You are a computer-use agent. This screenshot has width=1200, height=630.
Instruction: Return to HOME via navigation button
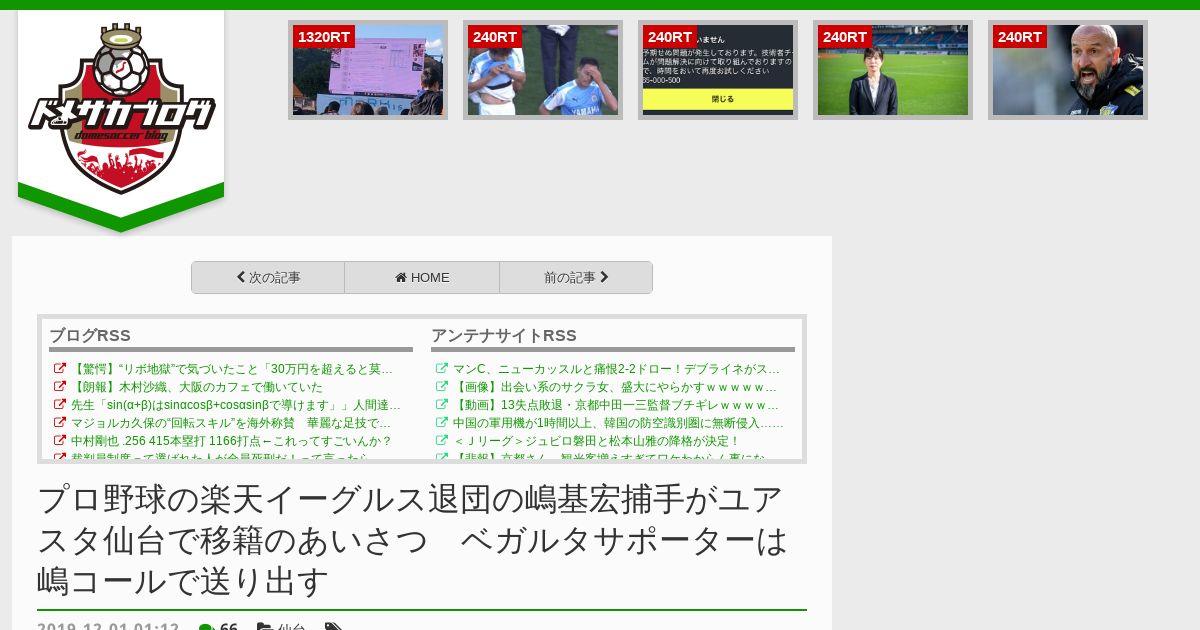tap(422, 278)
